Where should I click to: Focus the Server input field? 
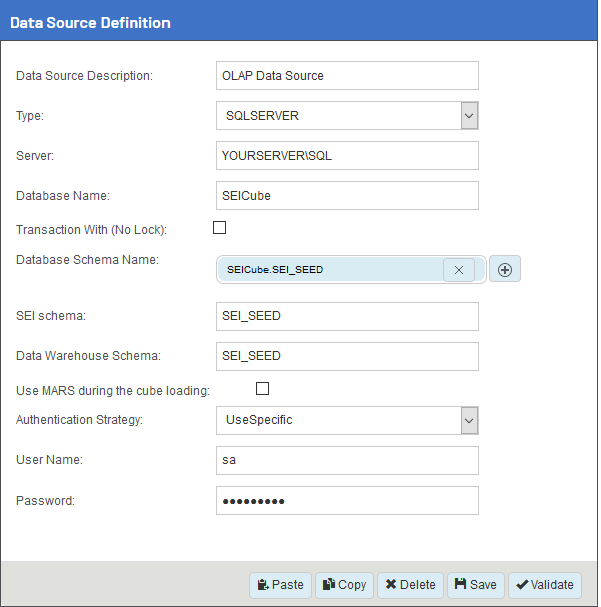click(347, 156)
